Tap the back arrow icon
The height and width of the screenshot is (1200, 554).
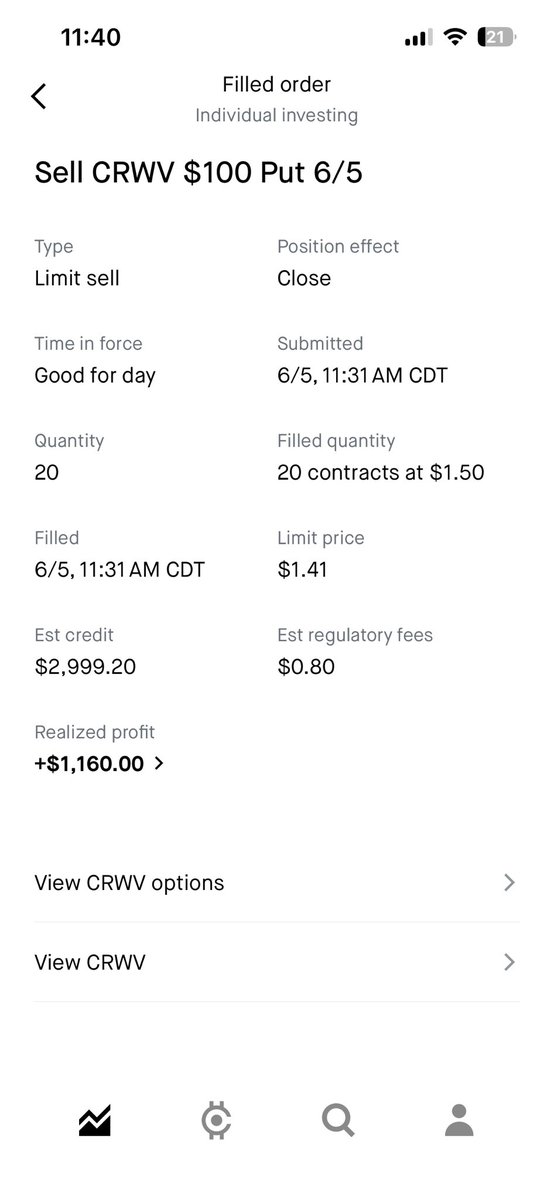(38, 97)
